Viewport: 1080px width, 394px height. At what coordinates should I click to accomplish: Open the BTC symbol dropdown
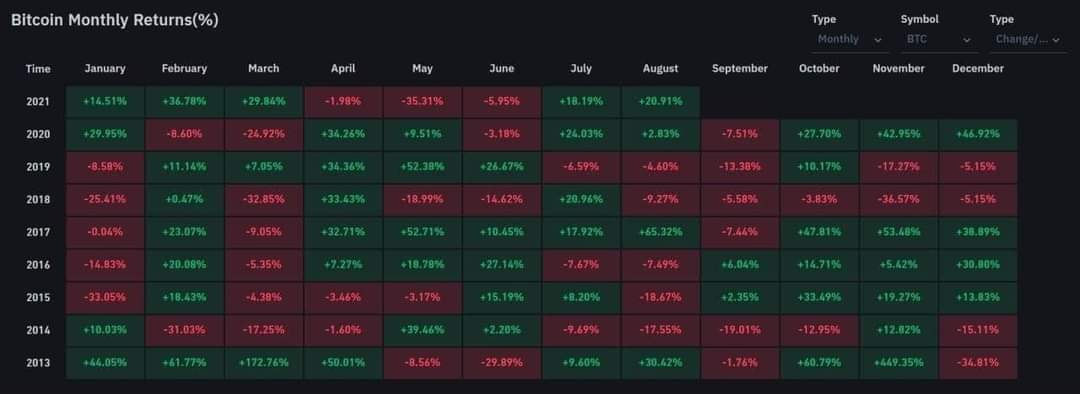click(x=939, y=40)
